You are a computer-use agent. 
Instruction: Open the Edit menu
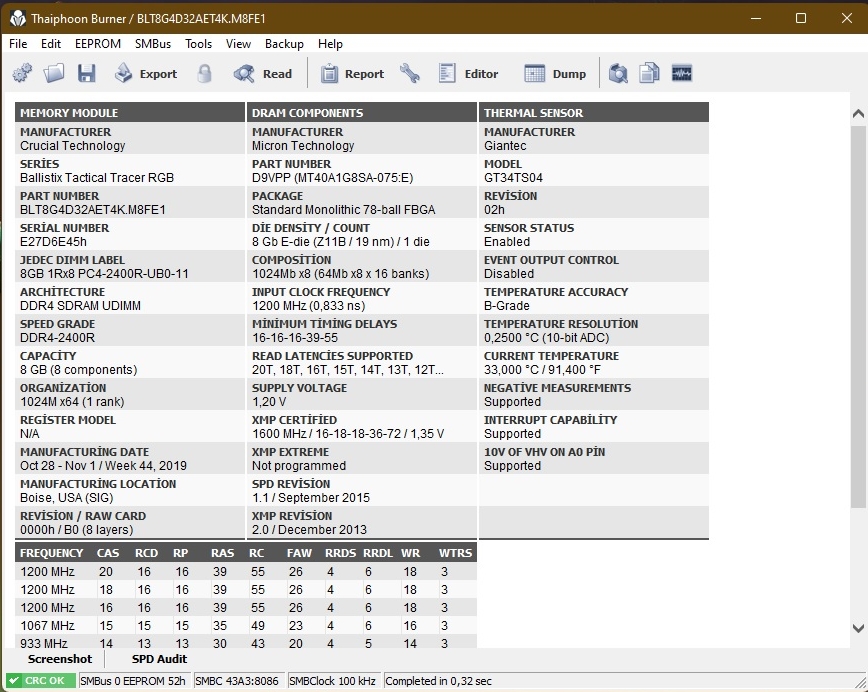pos(51,44)
